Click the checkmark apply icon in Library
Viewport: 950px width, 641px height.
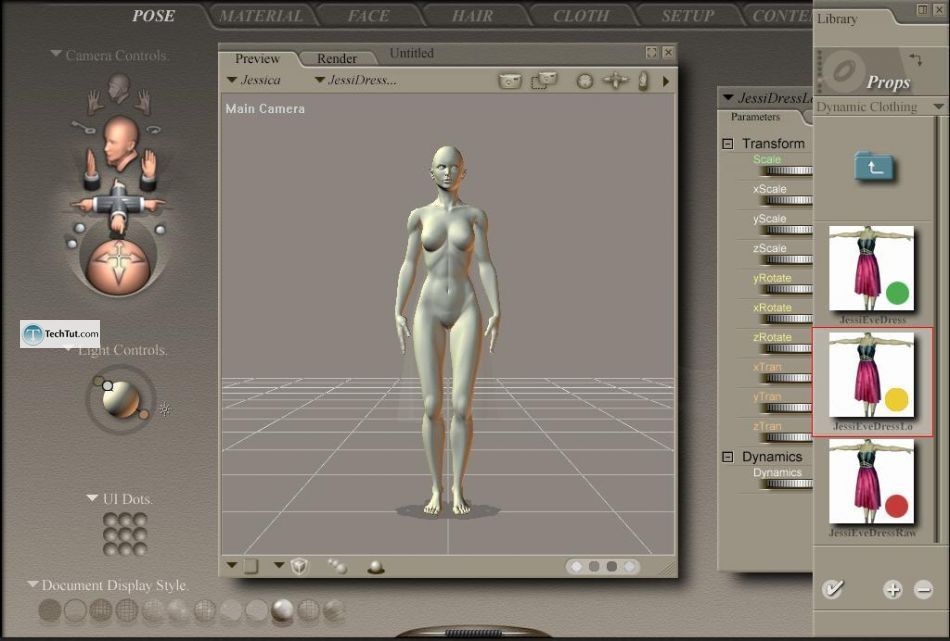tap(831, 589)
